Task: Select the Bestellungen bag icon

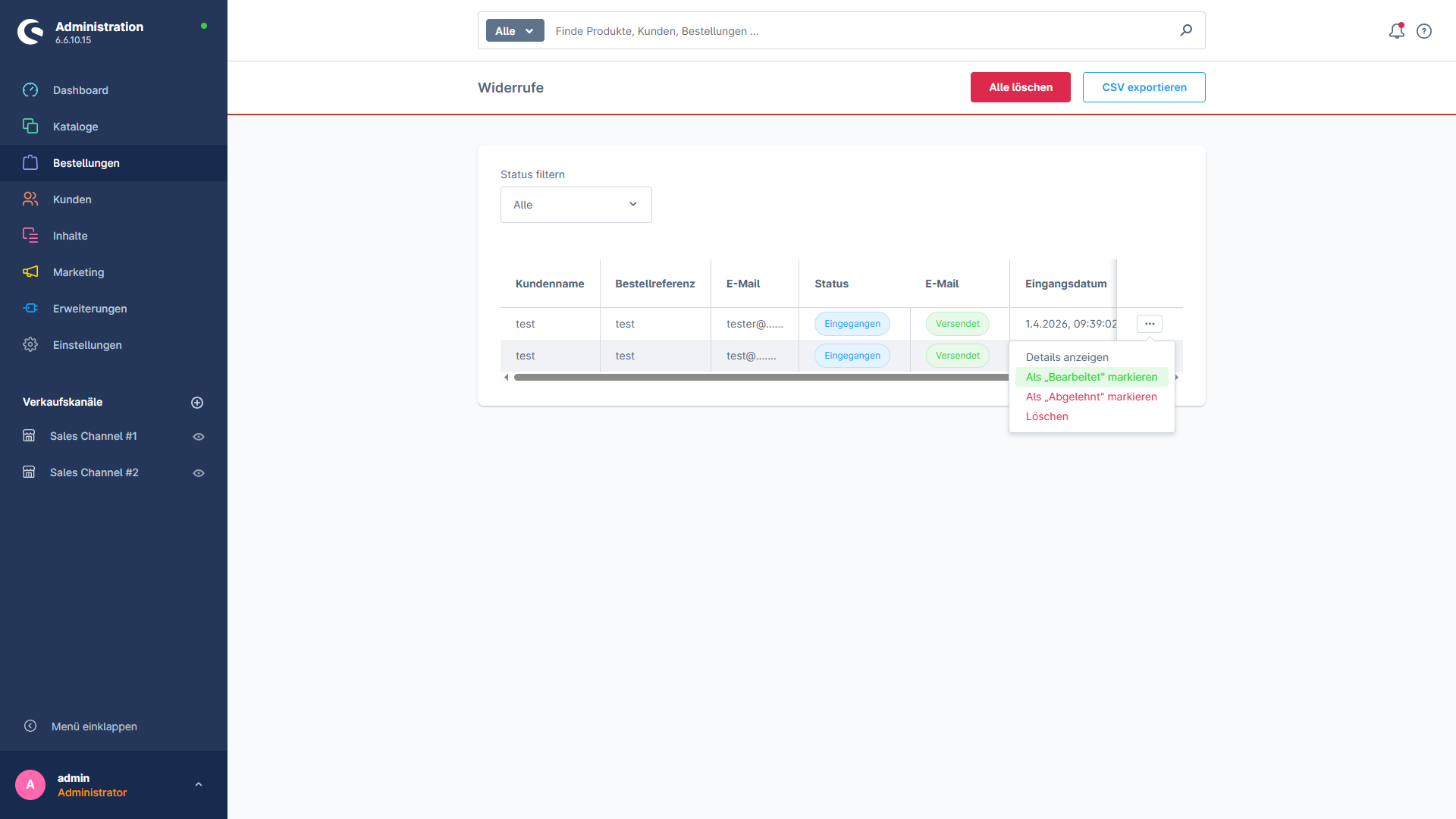Action: (30, 163)
